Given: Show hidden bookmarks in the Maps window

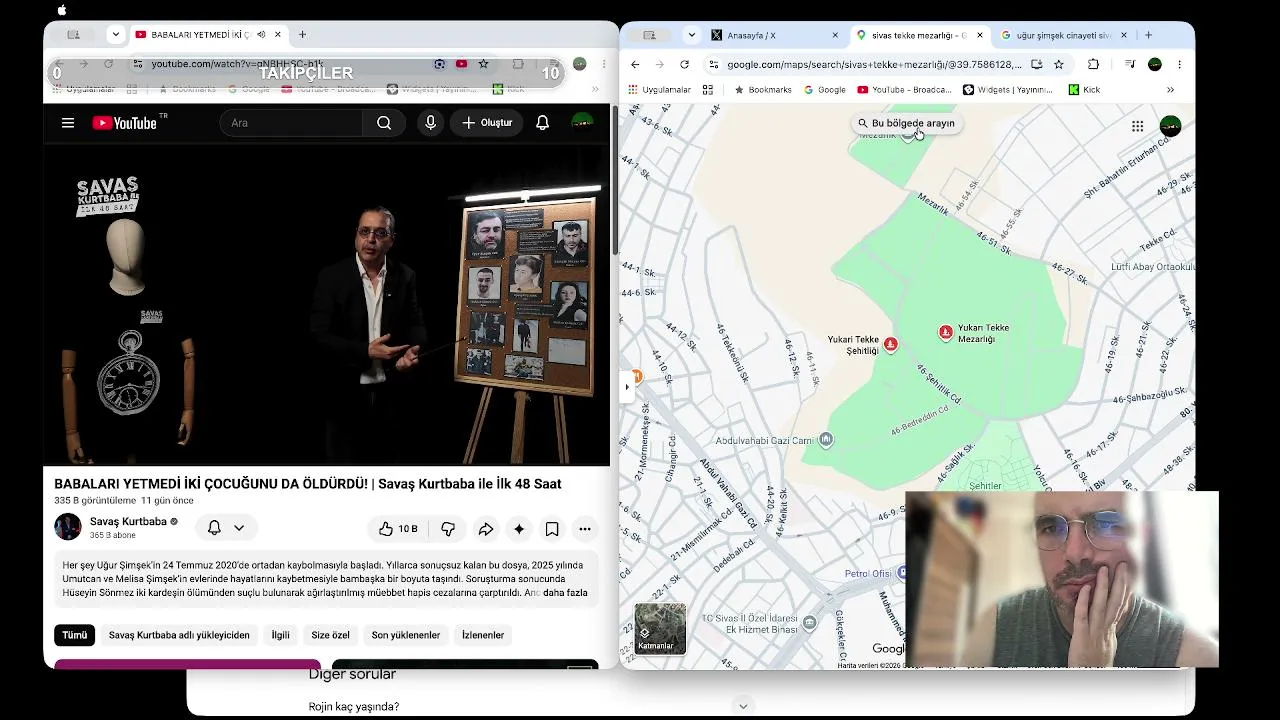Looking at the screenshot, I should click(x=1170, y=90).
